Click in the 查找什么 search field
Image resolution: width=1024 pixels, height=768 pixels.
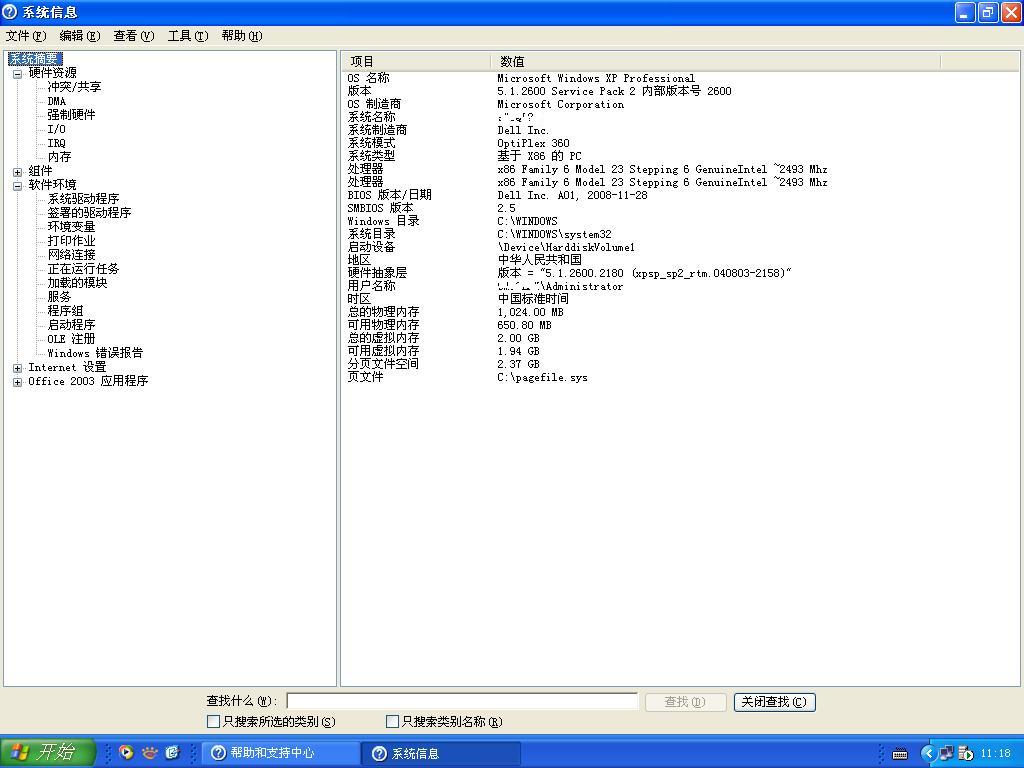[462, 701]
